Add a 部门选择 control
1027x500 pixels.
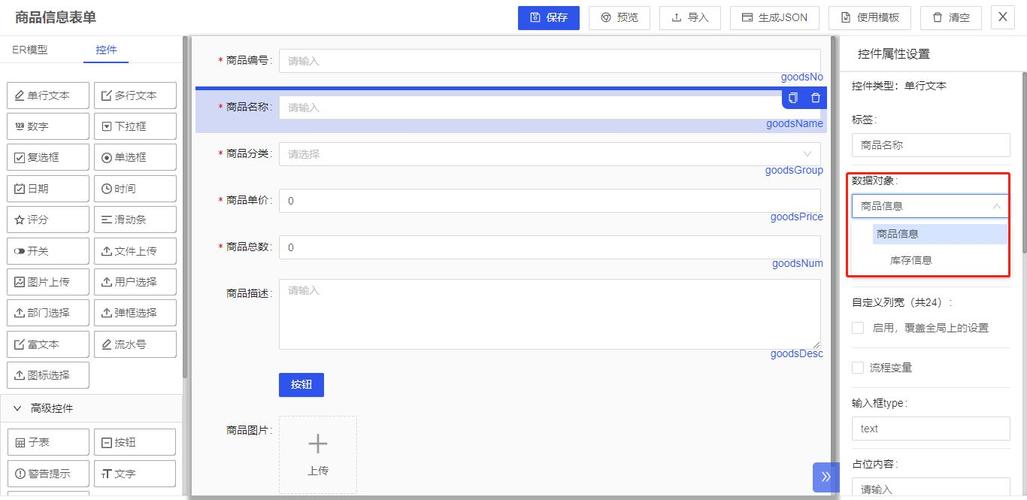[48, 313]
